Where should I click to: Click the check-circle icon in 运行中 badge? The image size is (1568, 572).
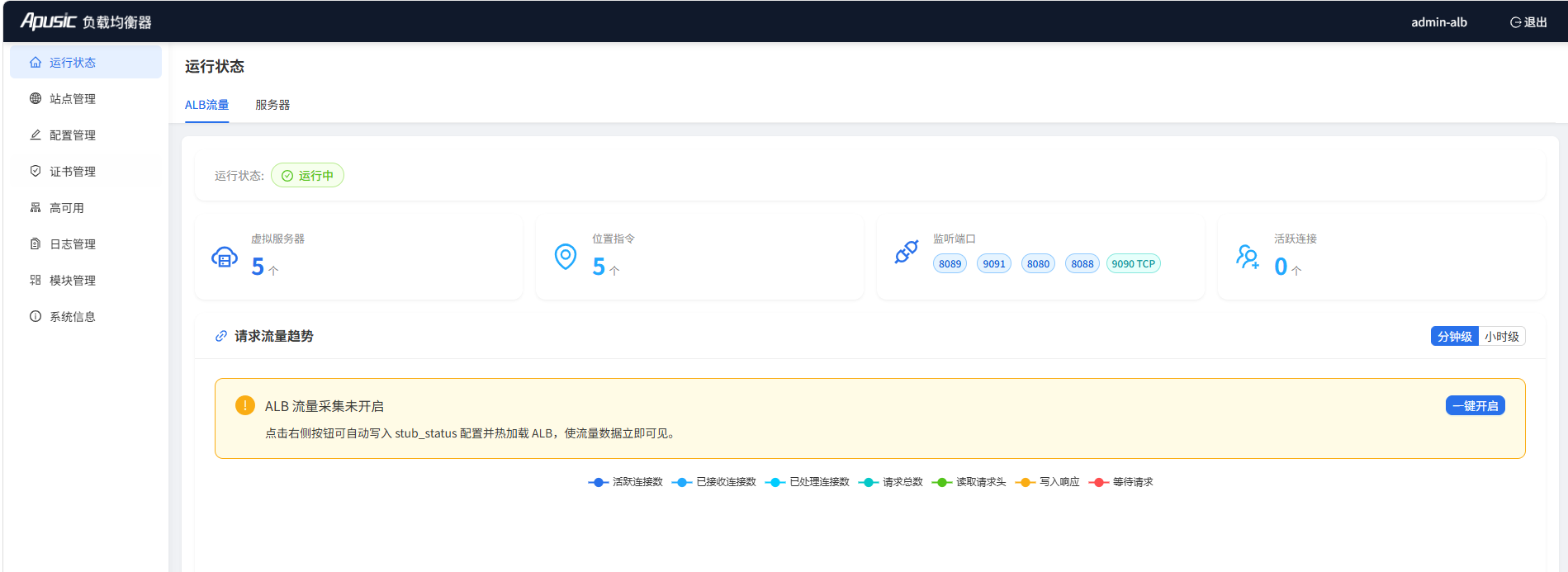pyautogui.click(x=287, y=176)
